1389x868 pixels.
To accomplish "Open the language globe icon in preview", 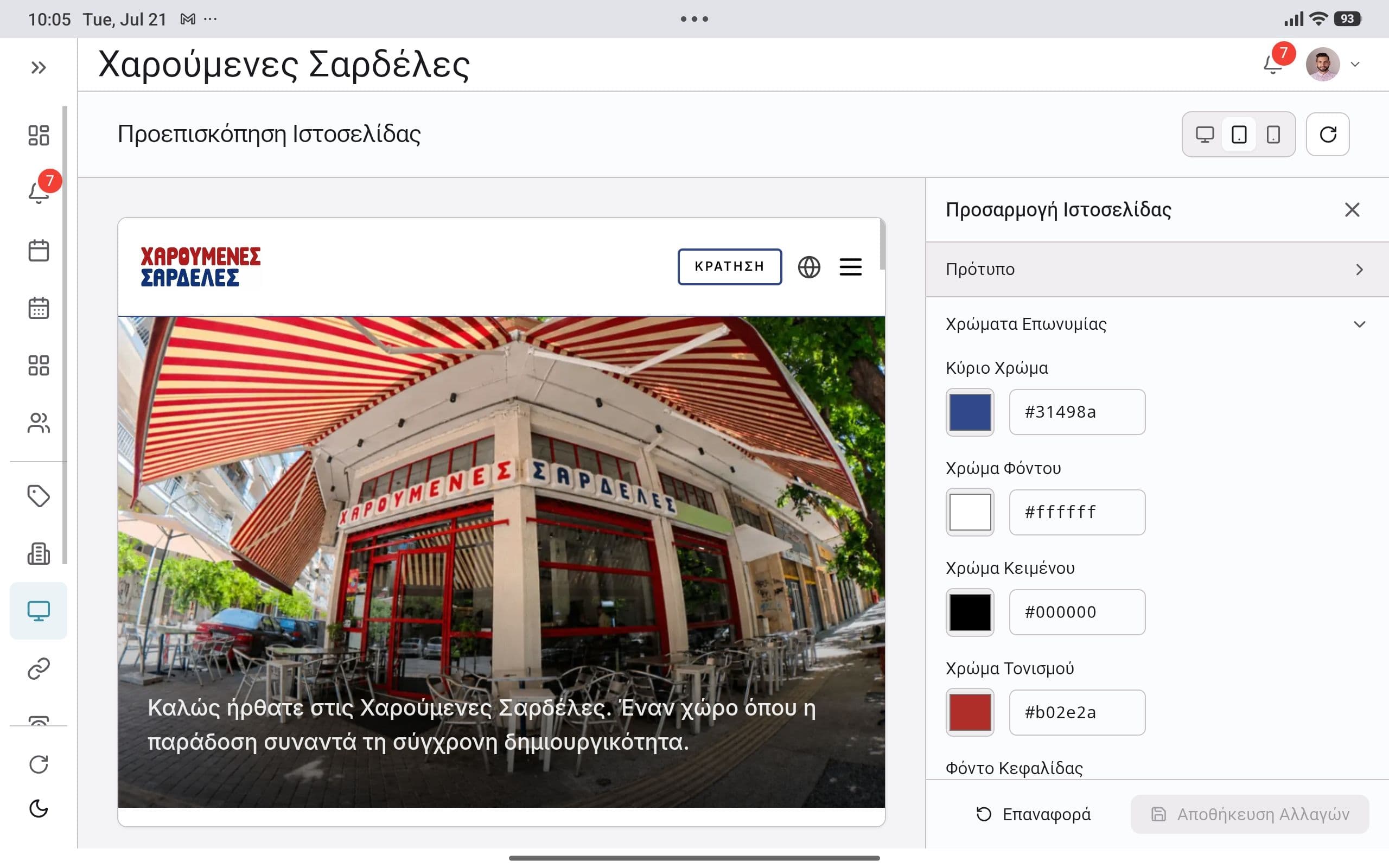I will coord(809,267).
